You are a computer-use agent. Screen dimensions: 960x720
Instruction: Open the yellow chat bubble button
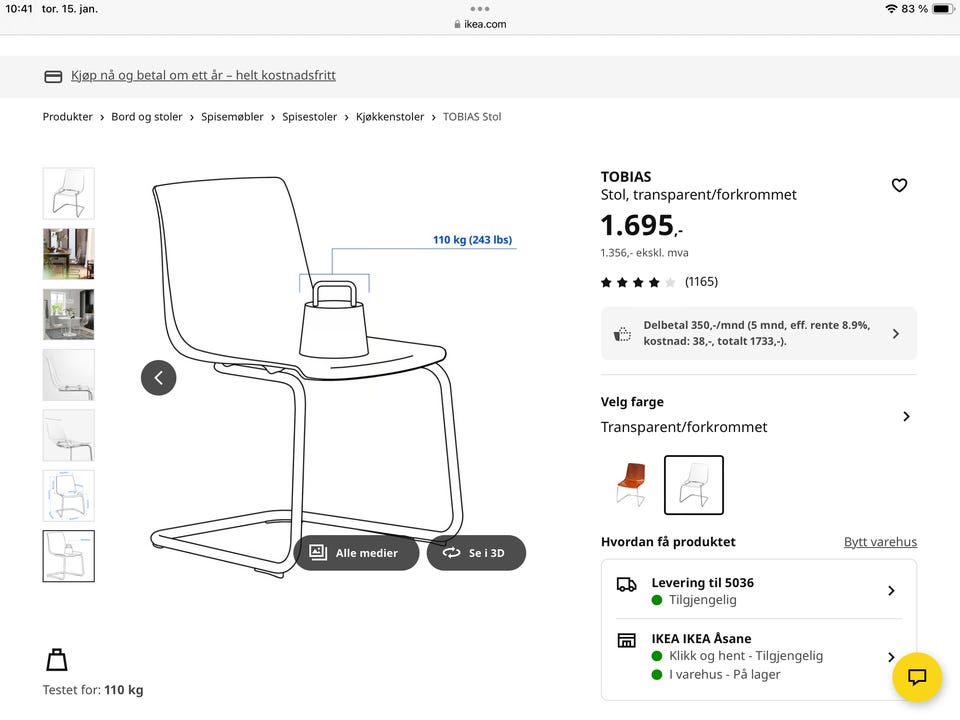coord(916,677)
